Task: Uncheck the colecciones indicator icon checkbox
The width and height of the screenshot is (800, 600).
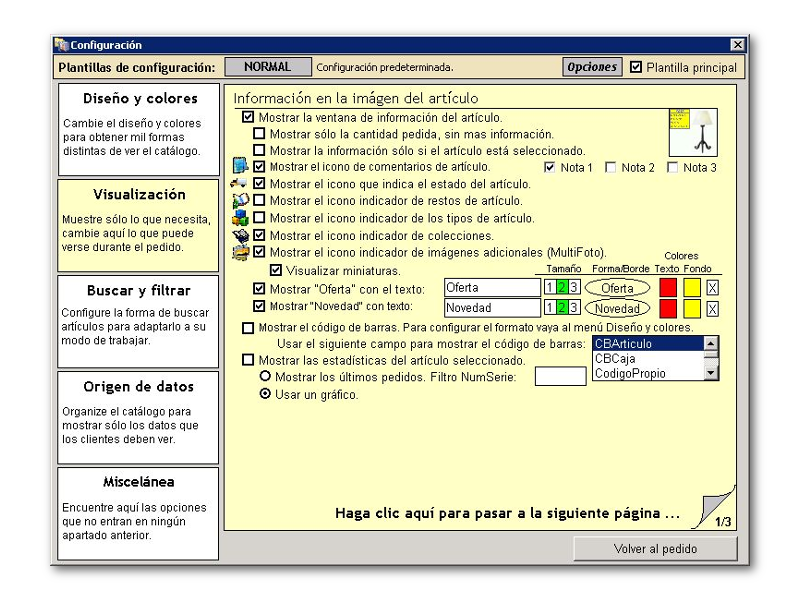Action: pyautogui.click(x=259, y=235)
